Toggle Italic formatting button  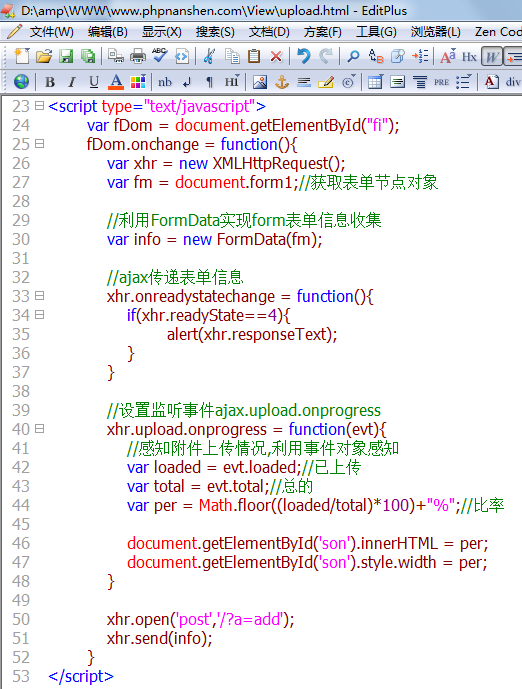coord(72,82)
